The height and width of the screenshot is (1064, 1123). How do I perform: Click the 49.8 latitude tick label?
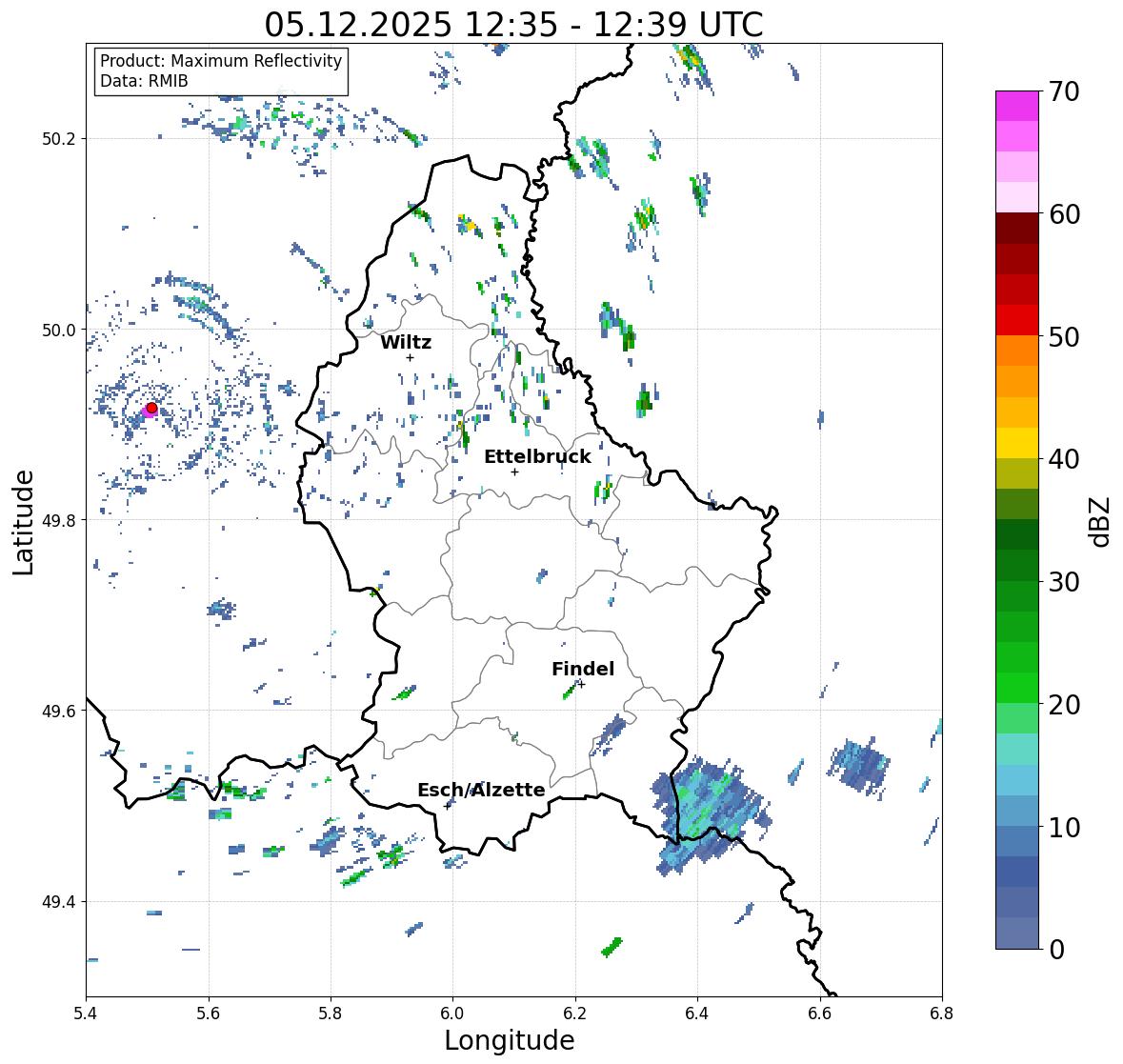click(x=58, y=520)
